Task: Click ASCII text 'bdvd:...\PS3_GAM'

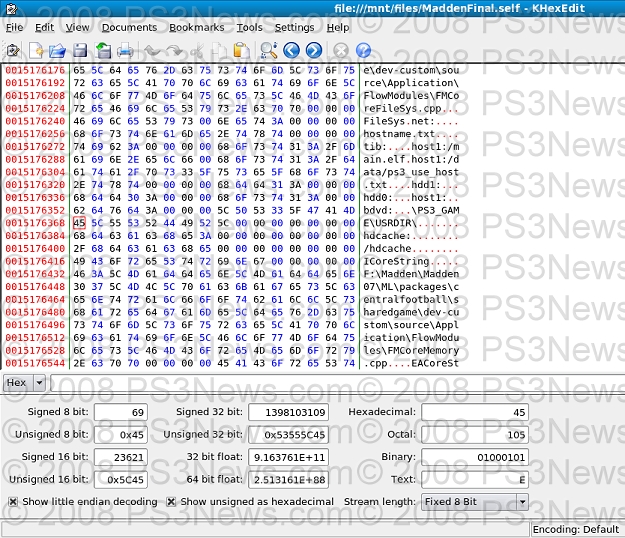Action: coord(411,210)
